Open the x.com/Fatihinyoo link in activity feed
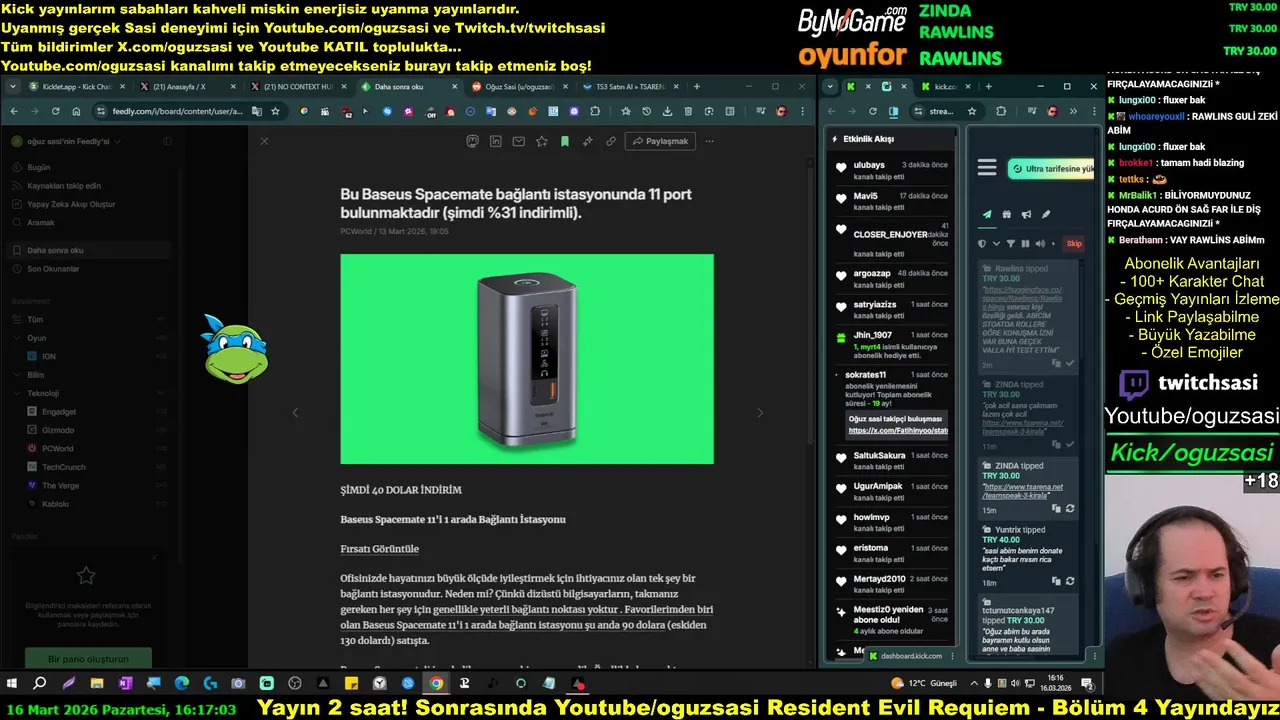 [898, 431]
